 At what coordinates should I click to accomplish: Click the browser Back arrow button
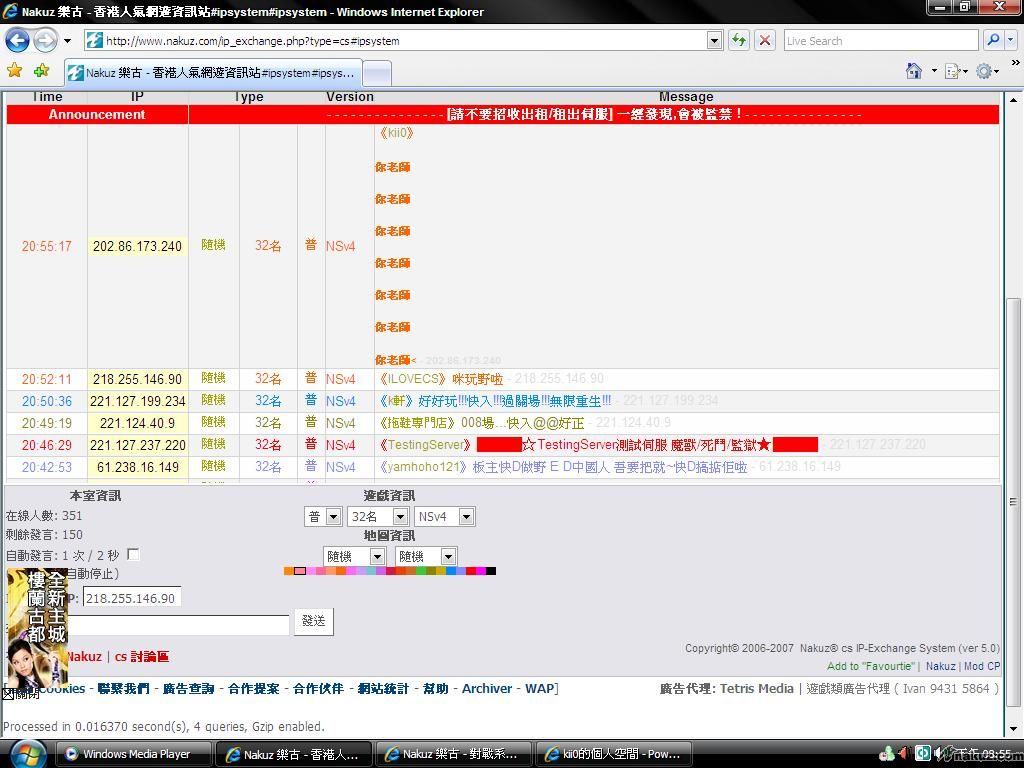point(18,41)
